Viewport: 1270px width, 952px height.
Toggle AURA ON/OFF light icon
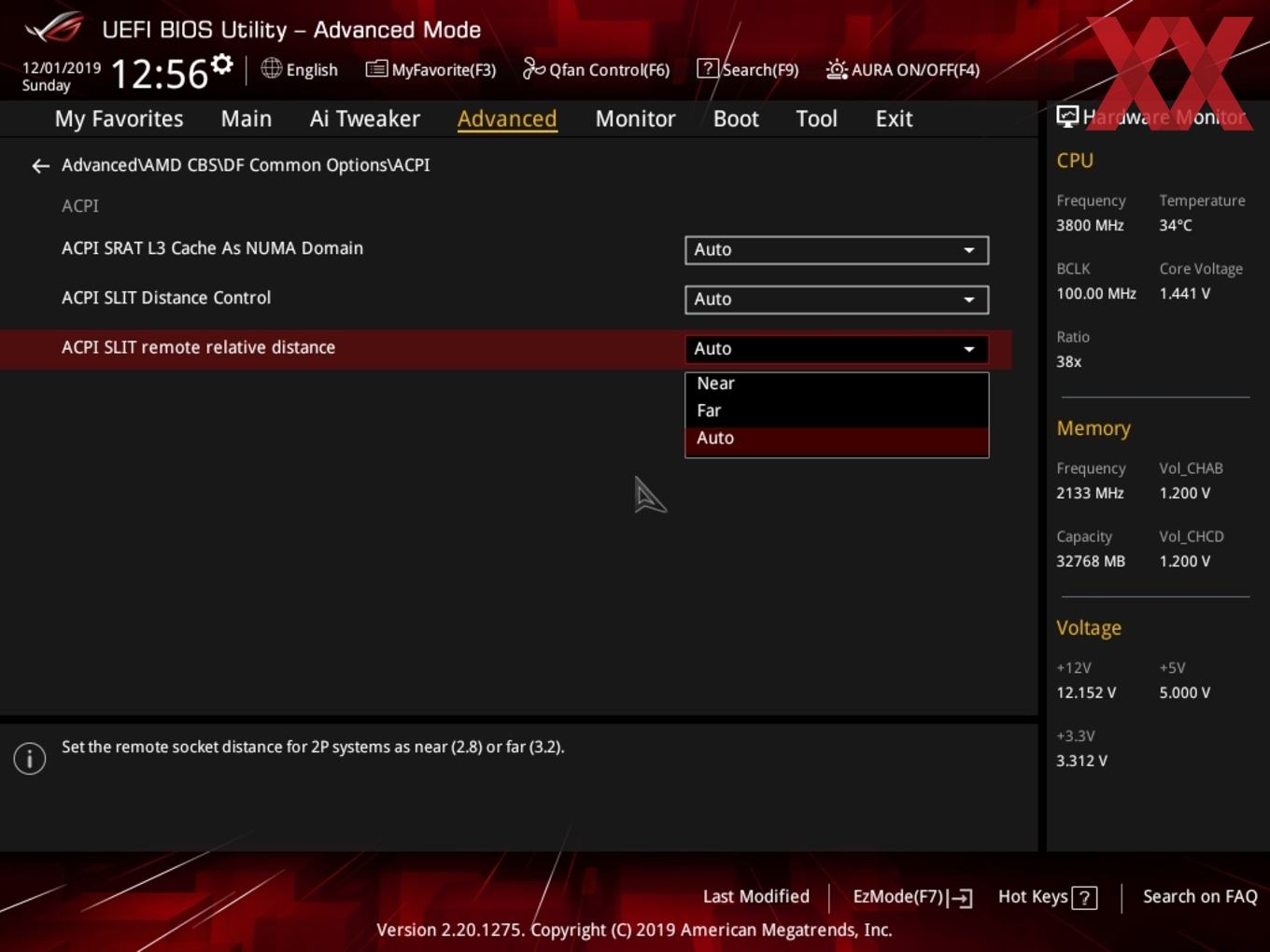pyautogui.click(x=837, y=69)
